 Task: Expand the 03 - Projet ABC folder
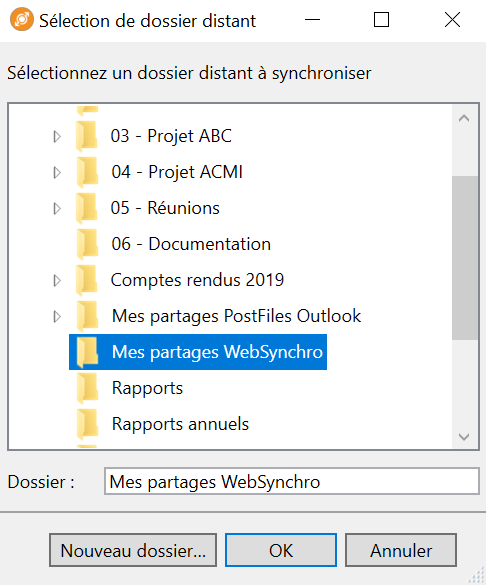57,136
